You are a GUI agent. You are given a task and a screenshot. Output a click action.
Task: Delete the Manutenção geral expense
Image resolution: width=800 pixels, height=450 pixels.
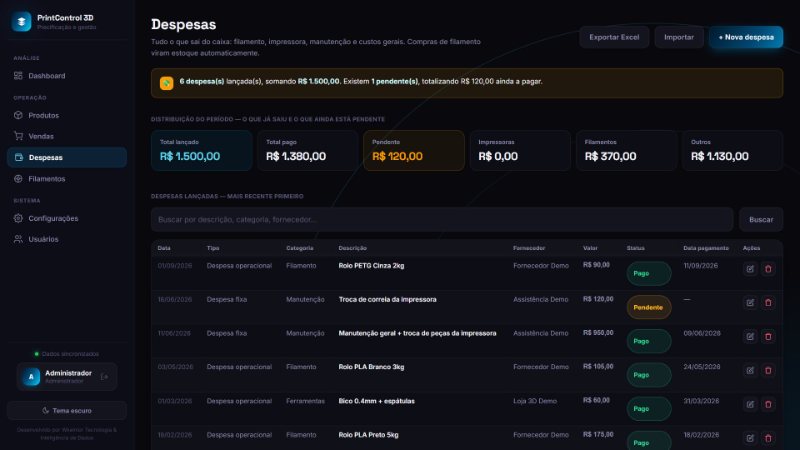(768, 337)
